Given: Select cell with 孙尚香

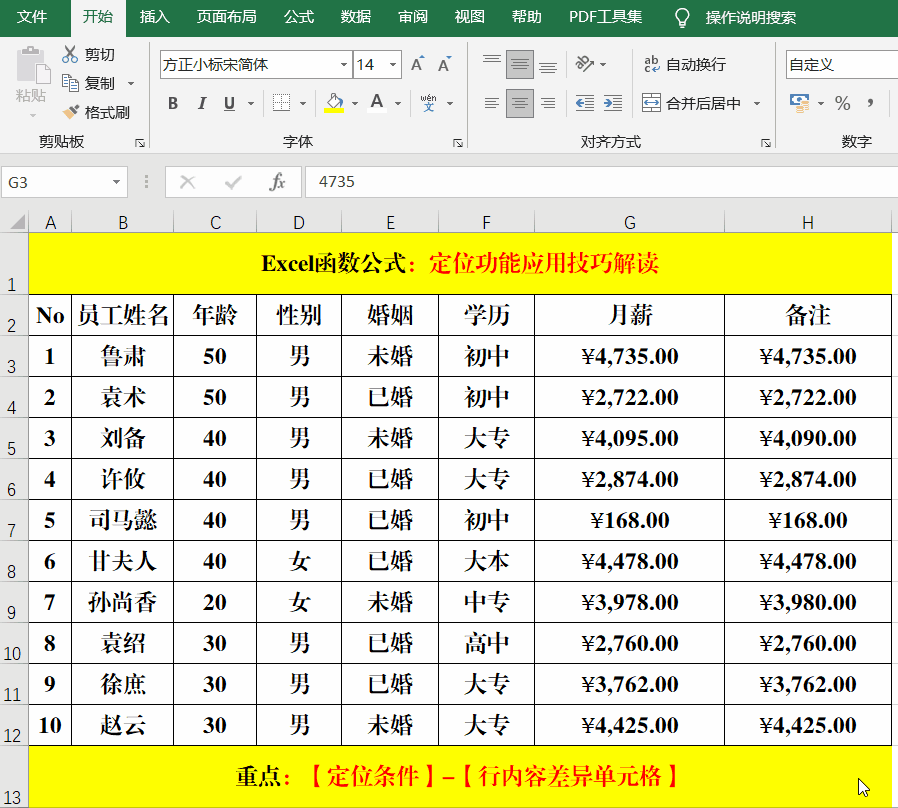Looking at the screenshot, I should coord(122,602).
